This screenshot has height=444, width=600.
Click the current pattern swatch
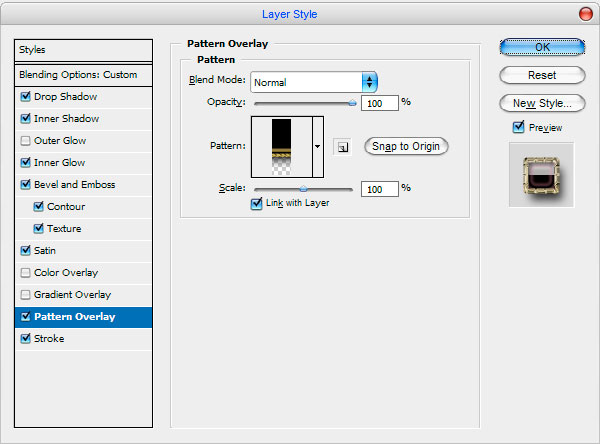click(x=282, y=147)
